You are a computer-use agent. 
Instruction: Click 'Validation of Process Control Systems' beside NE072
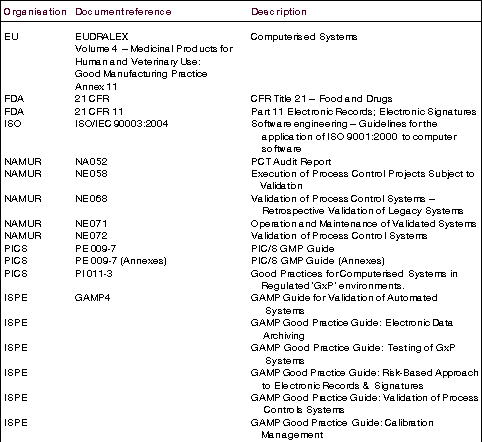coord(339,236)
